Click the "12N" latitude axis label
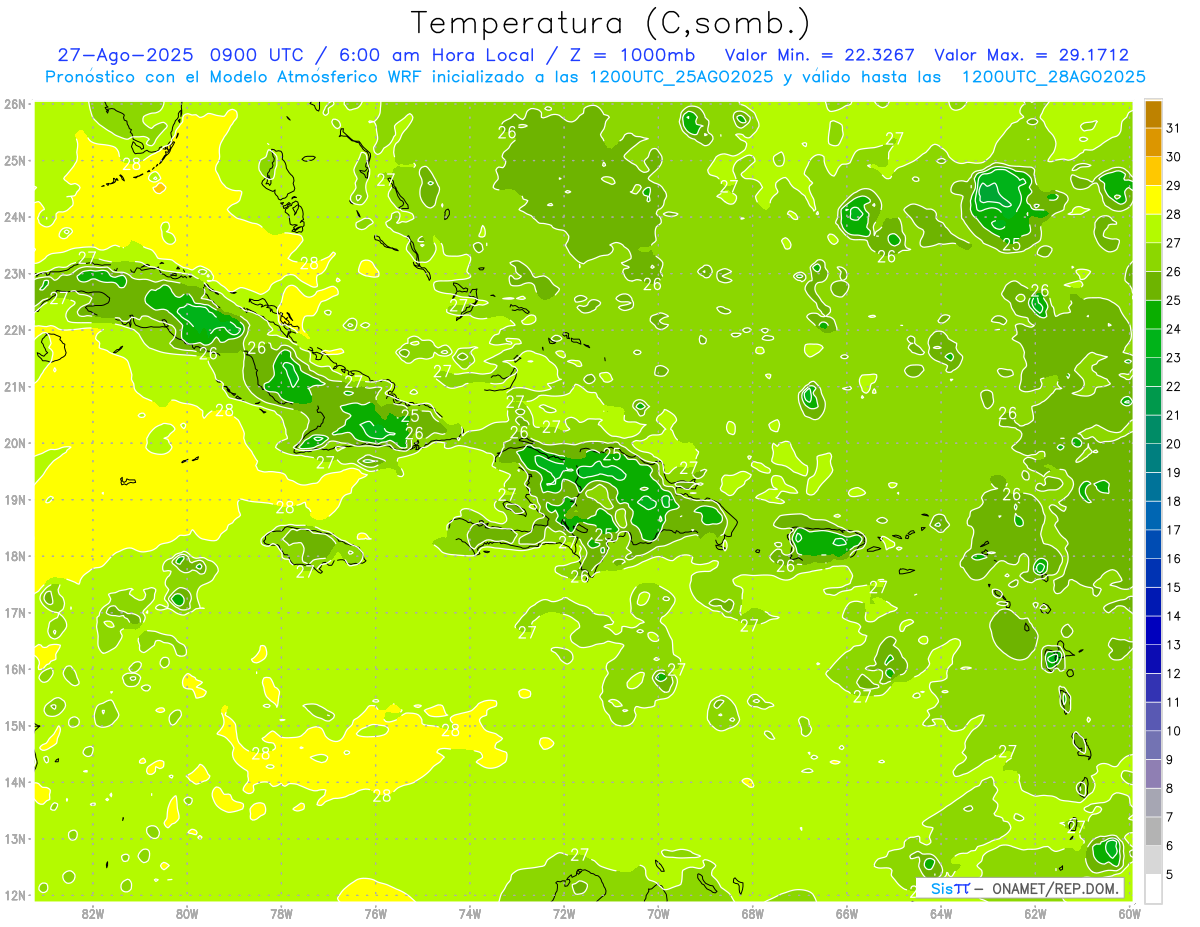 (x=14, y=895)
